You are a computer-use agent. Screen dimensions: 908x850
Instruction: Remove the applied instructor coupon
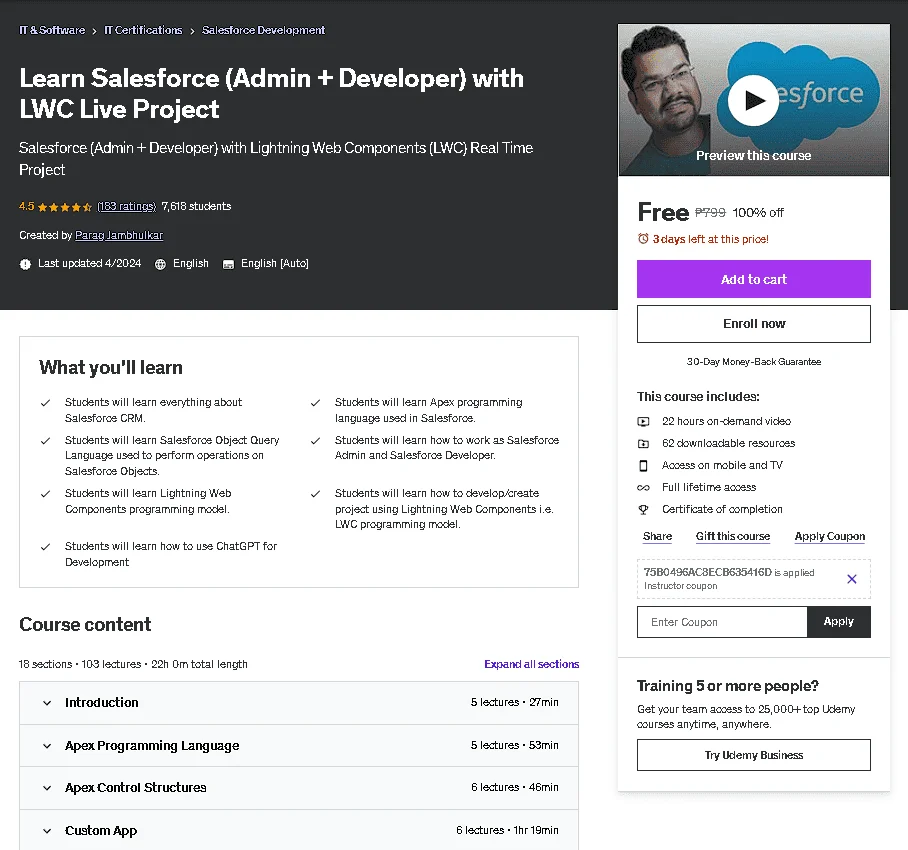point(851,578)
